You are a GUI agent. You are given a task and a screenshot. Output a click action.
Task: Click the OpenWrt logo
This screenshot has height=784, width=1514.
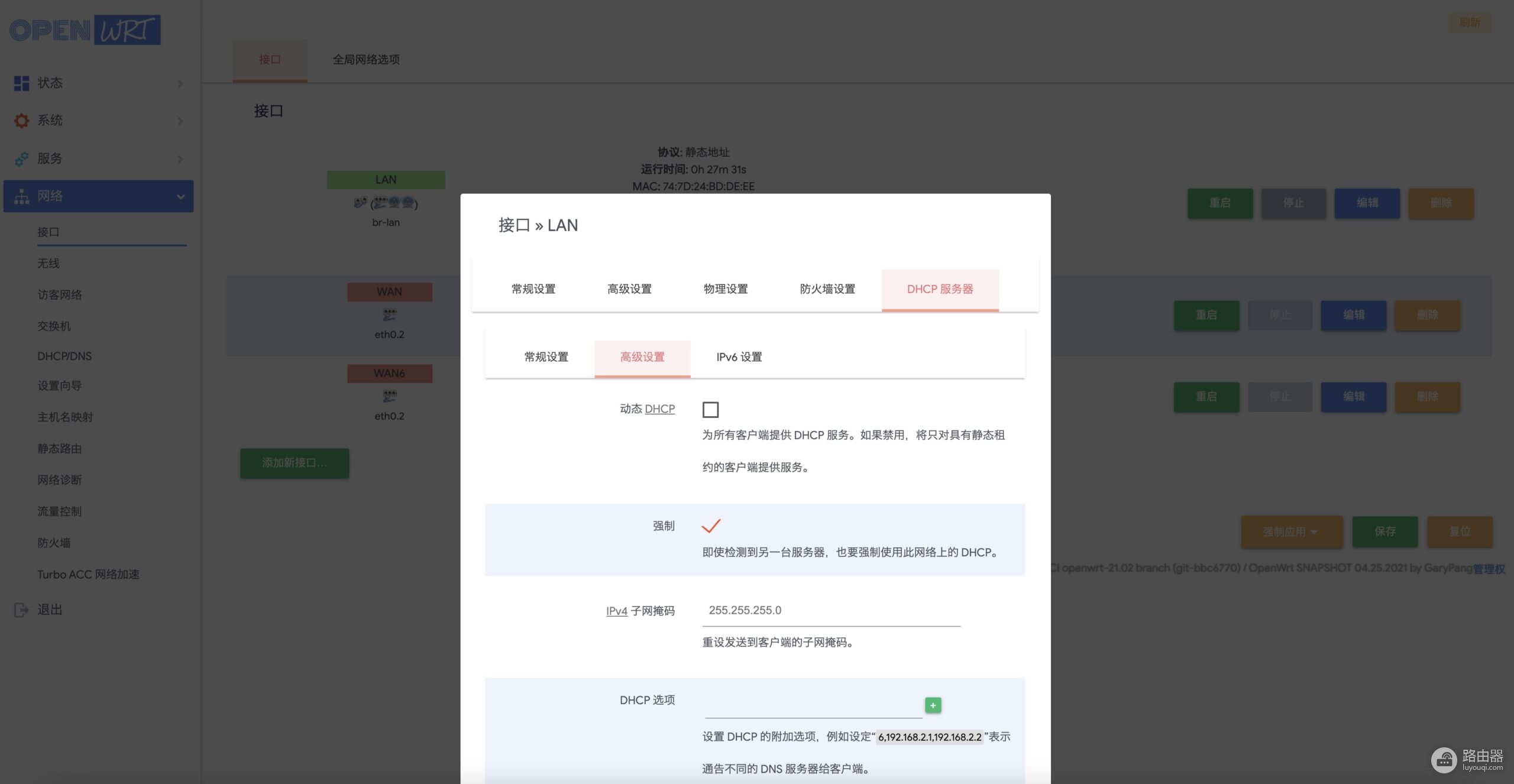coord(85,30)
